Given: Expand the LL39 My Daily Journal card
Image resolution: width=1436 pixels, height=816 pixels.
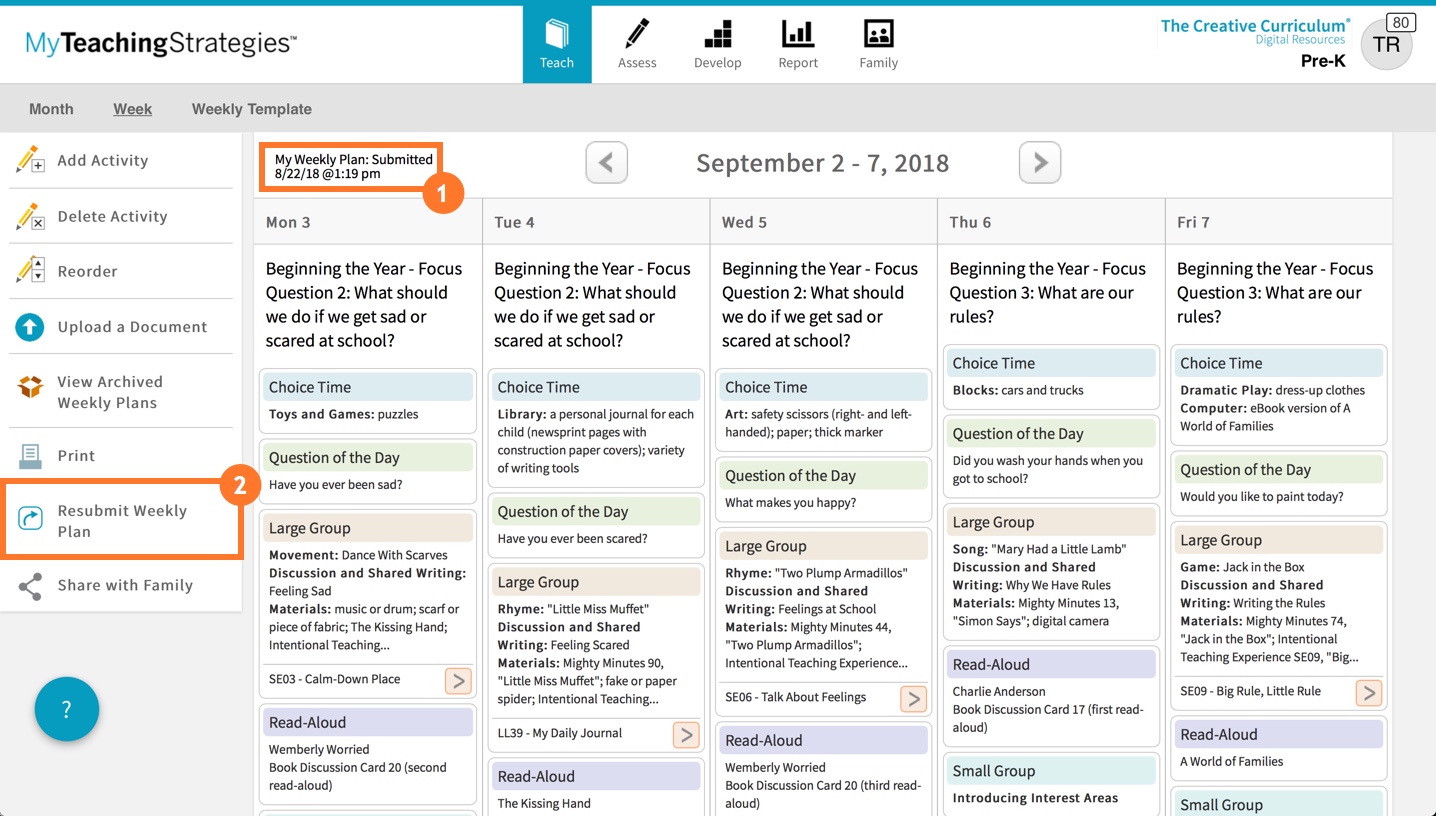Looking at the screenshot, I should (x=686, y=734).
